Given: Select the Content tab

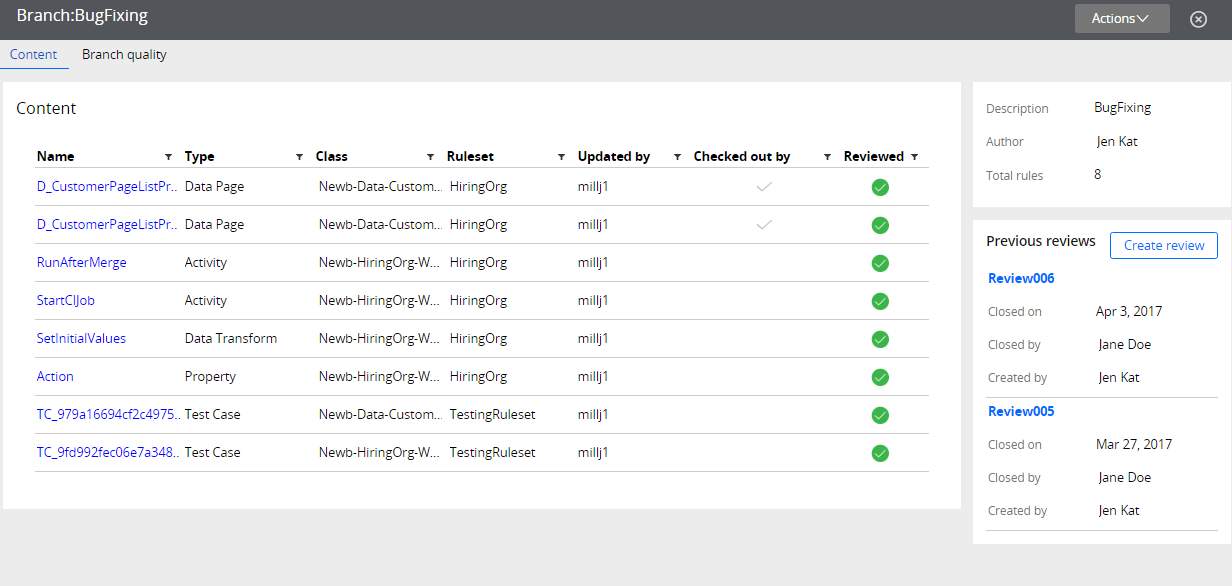Looking at the screenshot, I should pyautogui.click(x=34, y=55).
